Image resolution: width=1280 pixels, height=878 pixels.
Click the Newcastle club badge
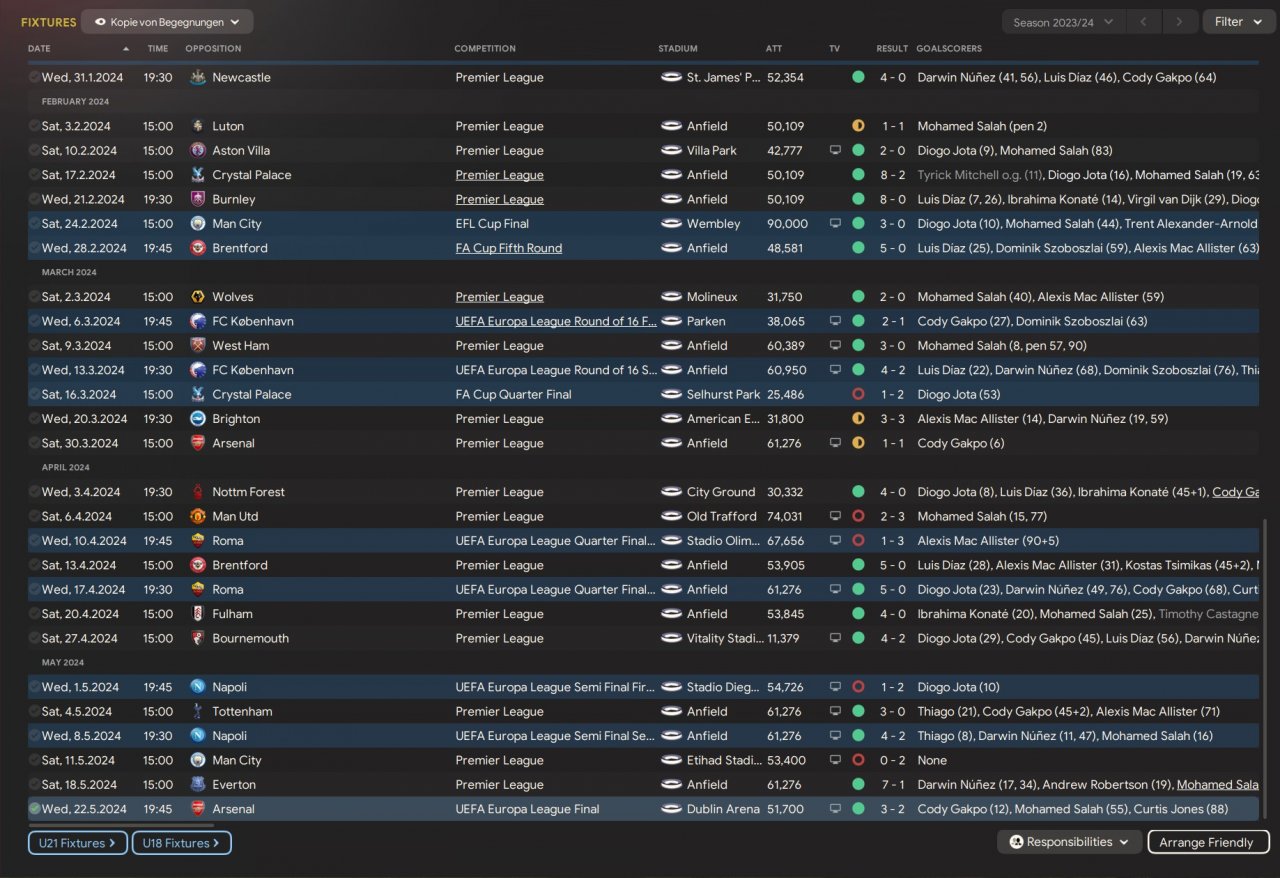[x=198, y=77]
